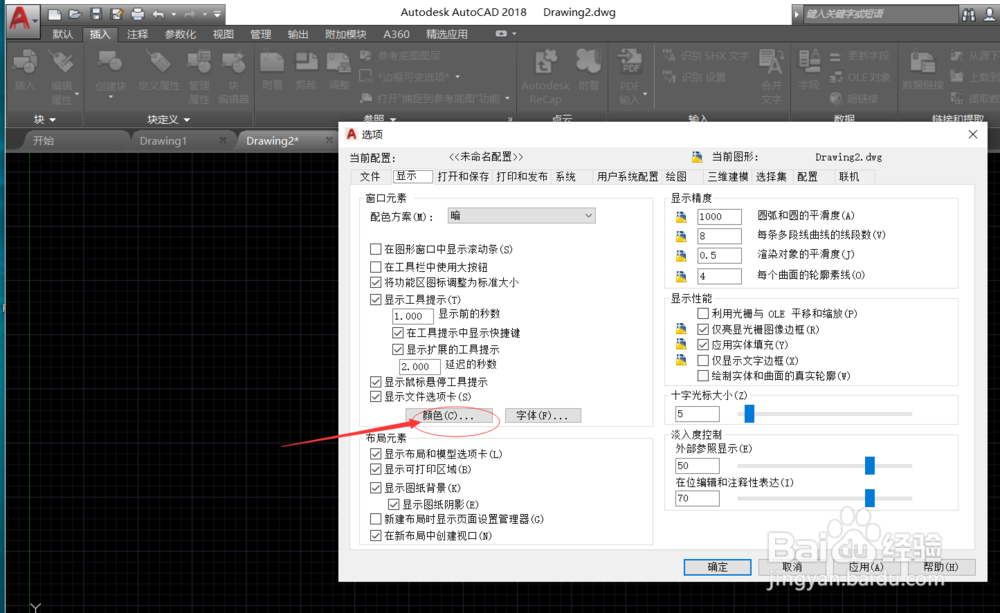This screenshot has height=613, width=1000.
Task: Click the 十字光标大小 slider handle
Action: point(749,413)
